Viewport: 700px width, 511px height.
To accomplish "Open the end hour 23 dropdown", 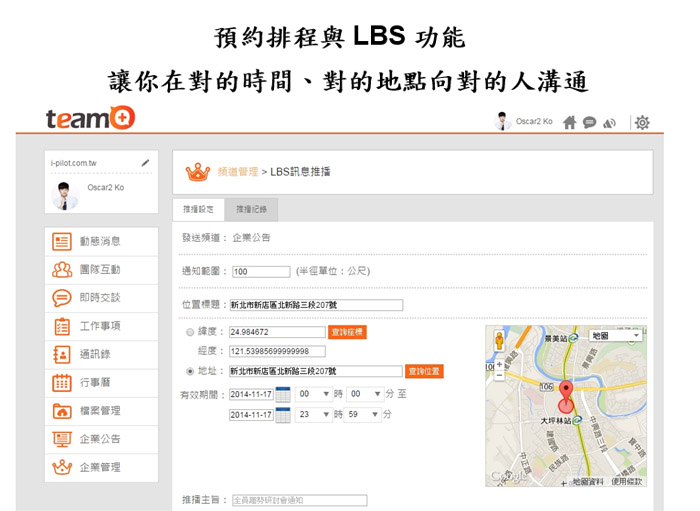I will (x=314, y=415).
